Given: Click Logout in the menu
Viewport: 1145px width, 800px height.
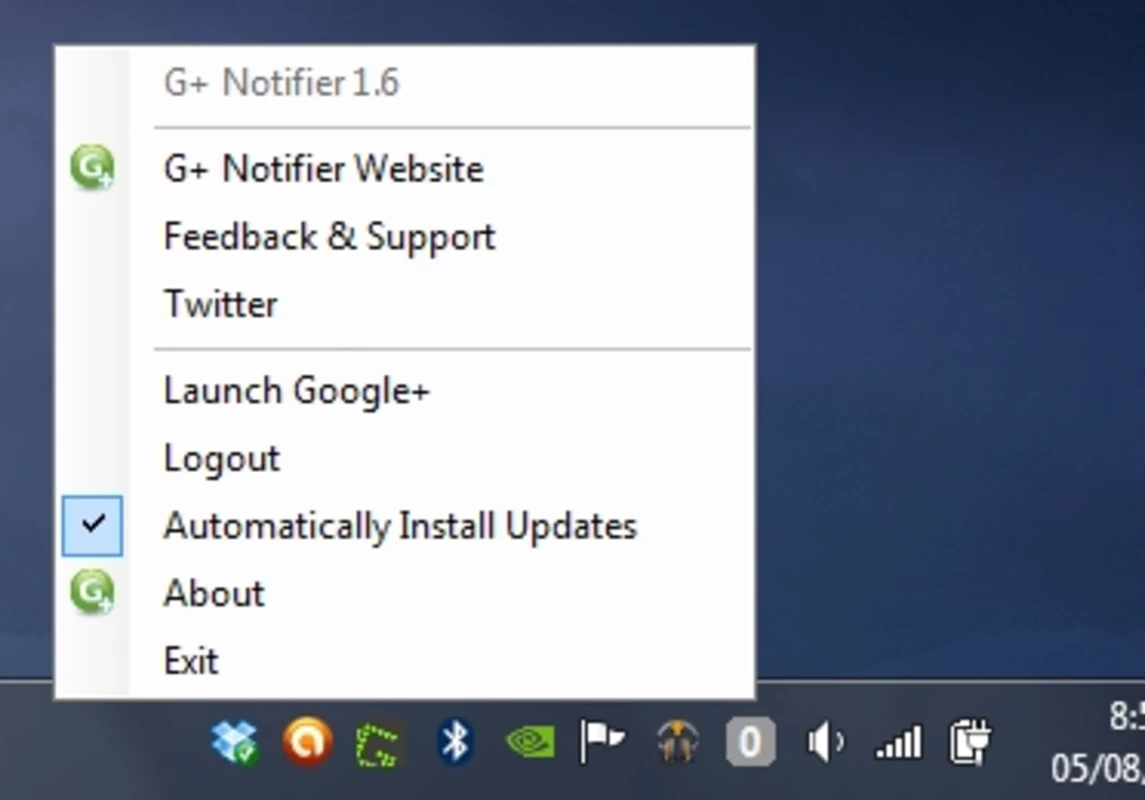Looking at the screenshot, I should click(405, 458).
